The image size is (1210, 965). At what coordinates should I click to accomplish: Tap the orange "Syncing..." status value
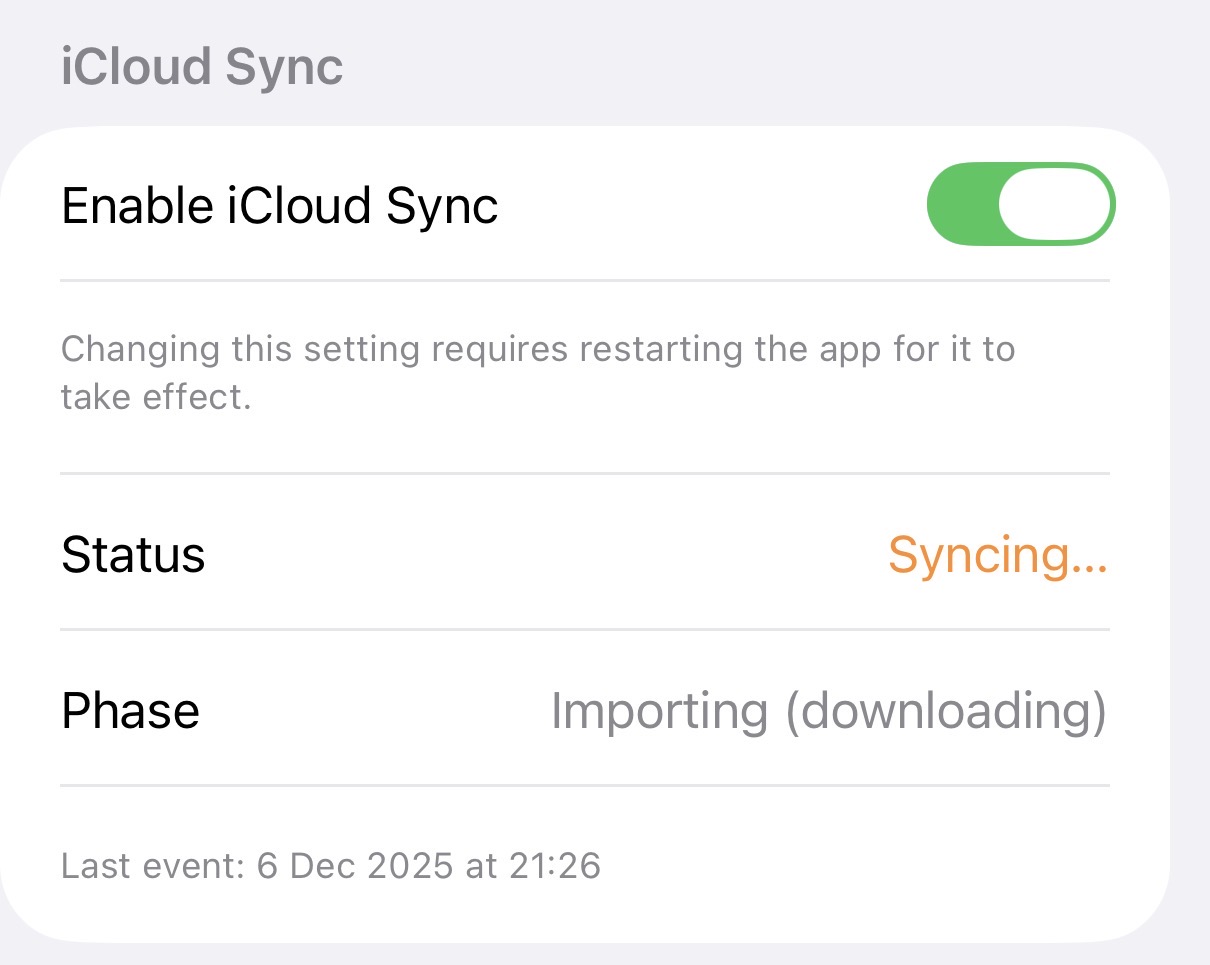tap(997, 554)
